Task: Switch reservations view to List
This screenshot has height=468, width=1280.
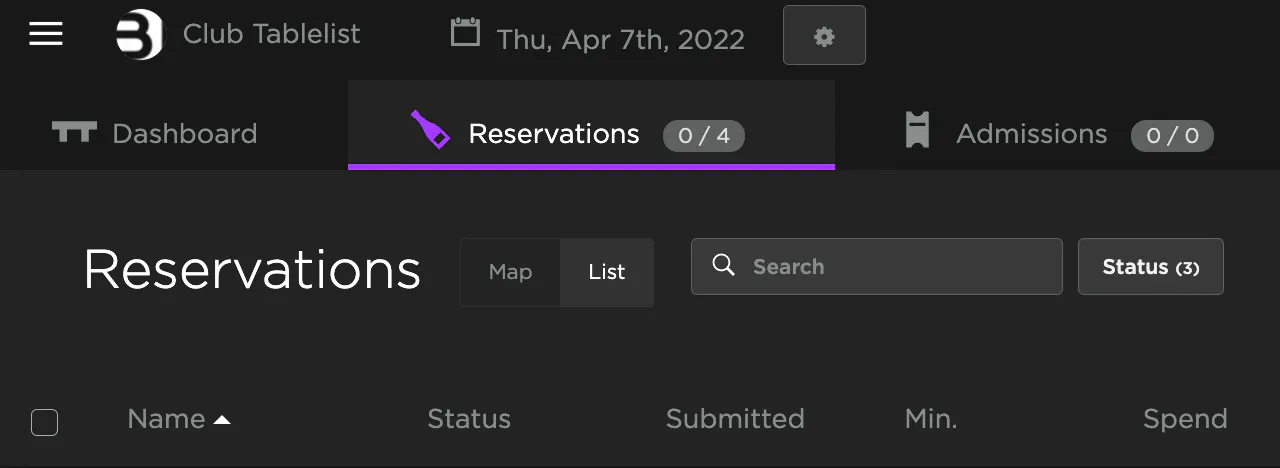Action: (606, 272)
